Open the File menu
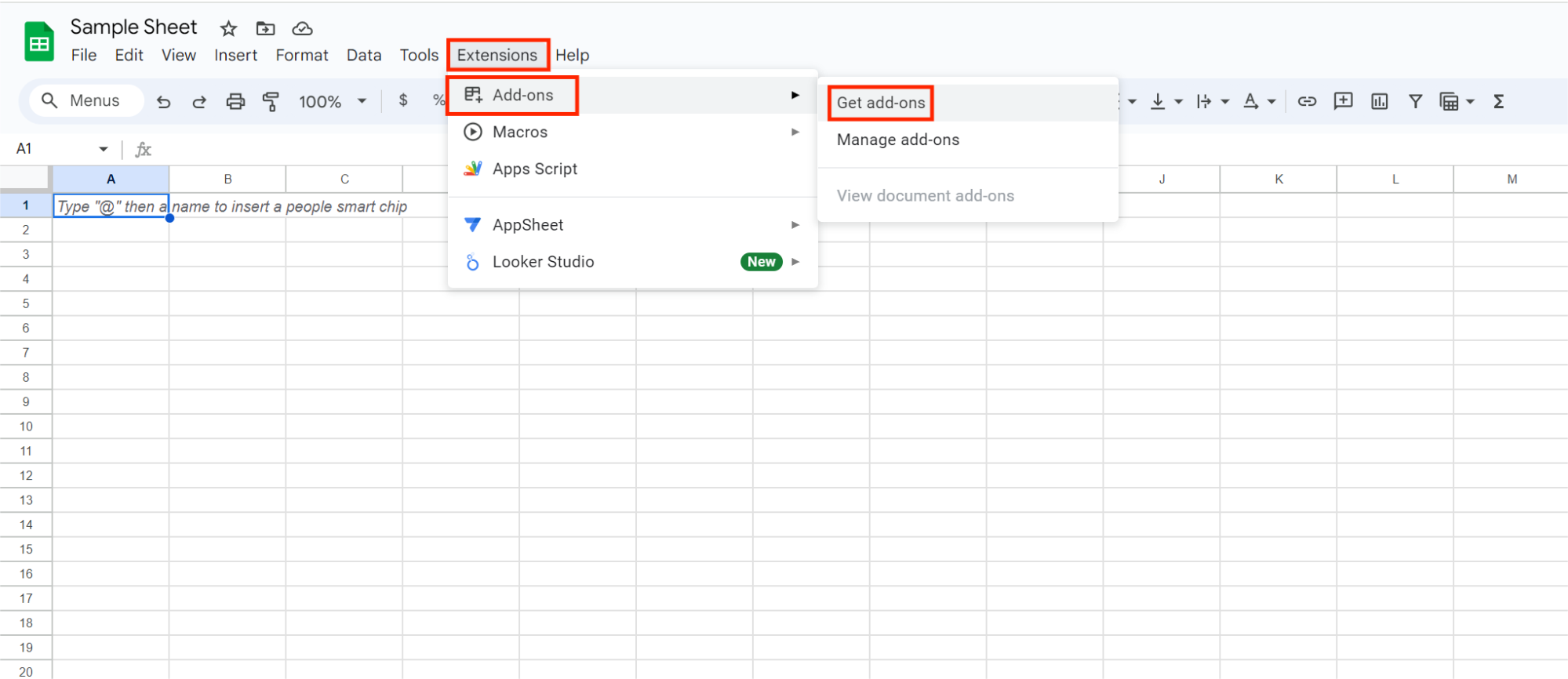Image resolution: width=1568 pixels, height=679 pixels. coord(84,55)
